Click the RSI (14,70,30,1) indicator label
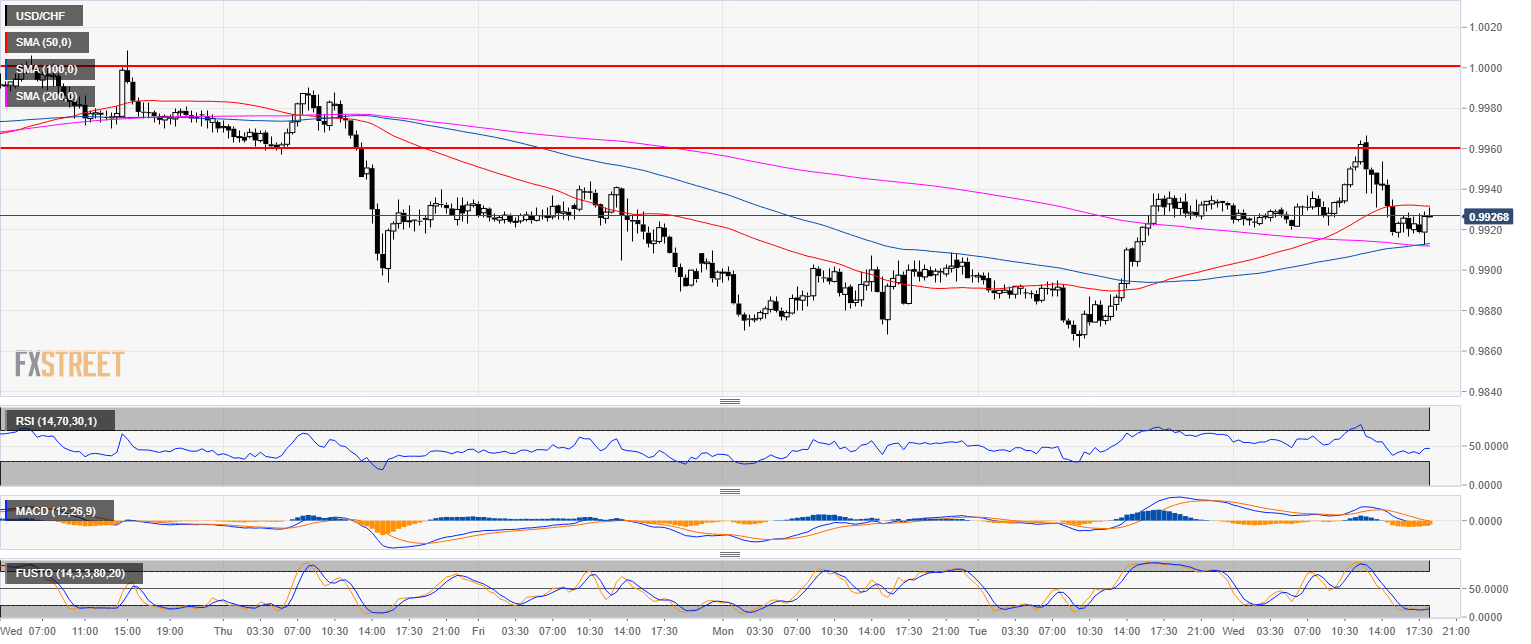This screenshot has width=1531, height=644. 60,419
